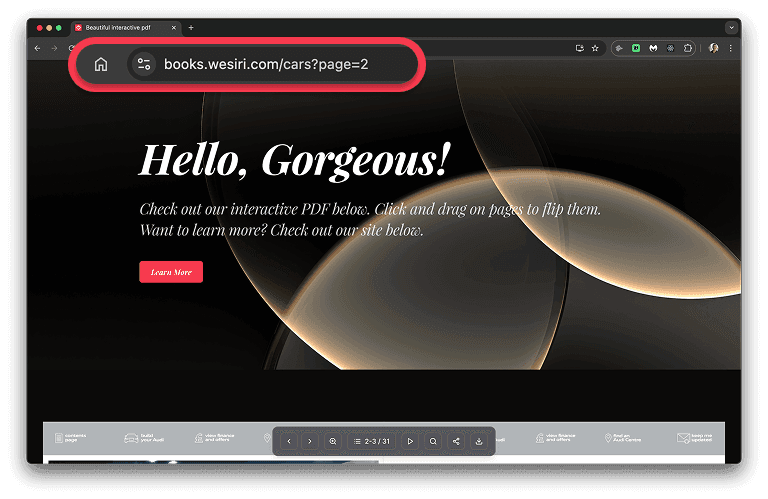This screenshot has width=768, height=499.
Task: Expand the tab search dropdown arrow
Action: pos(731,27)
